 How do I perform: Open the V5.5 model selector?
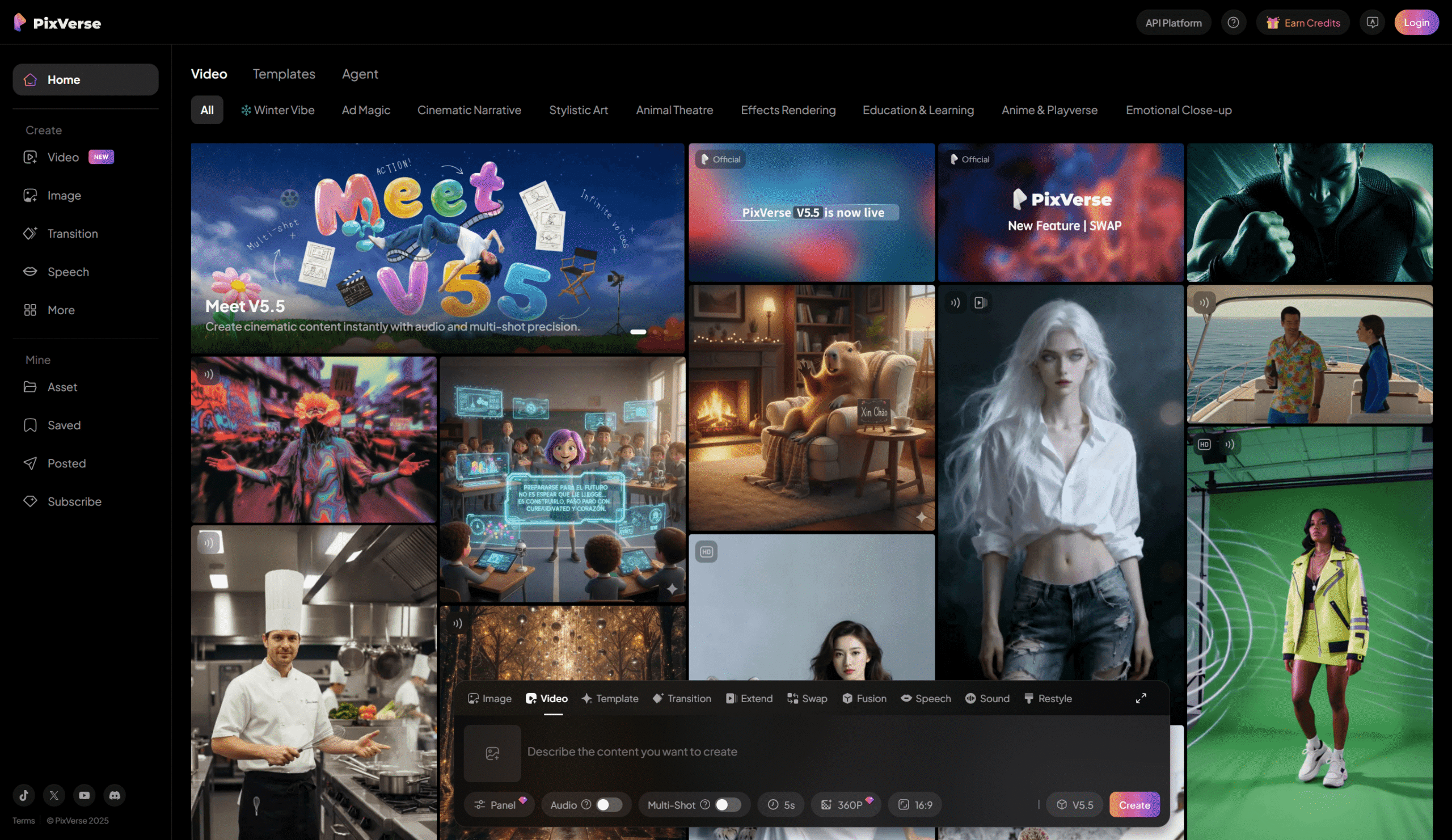click(x=1075, y=805)
